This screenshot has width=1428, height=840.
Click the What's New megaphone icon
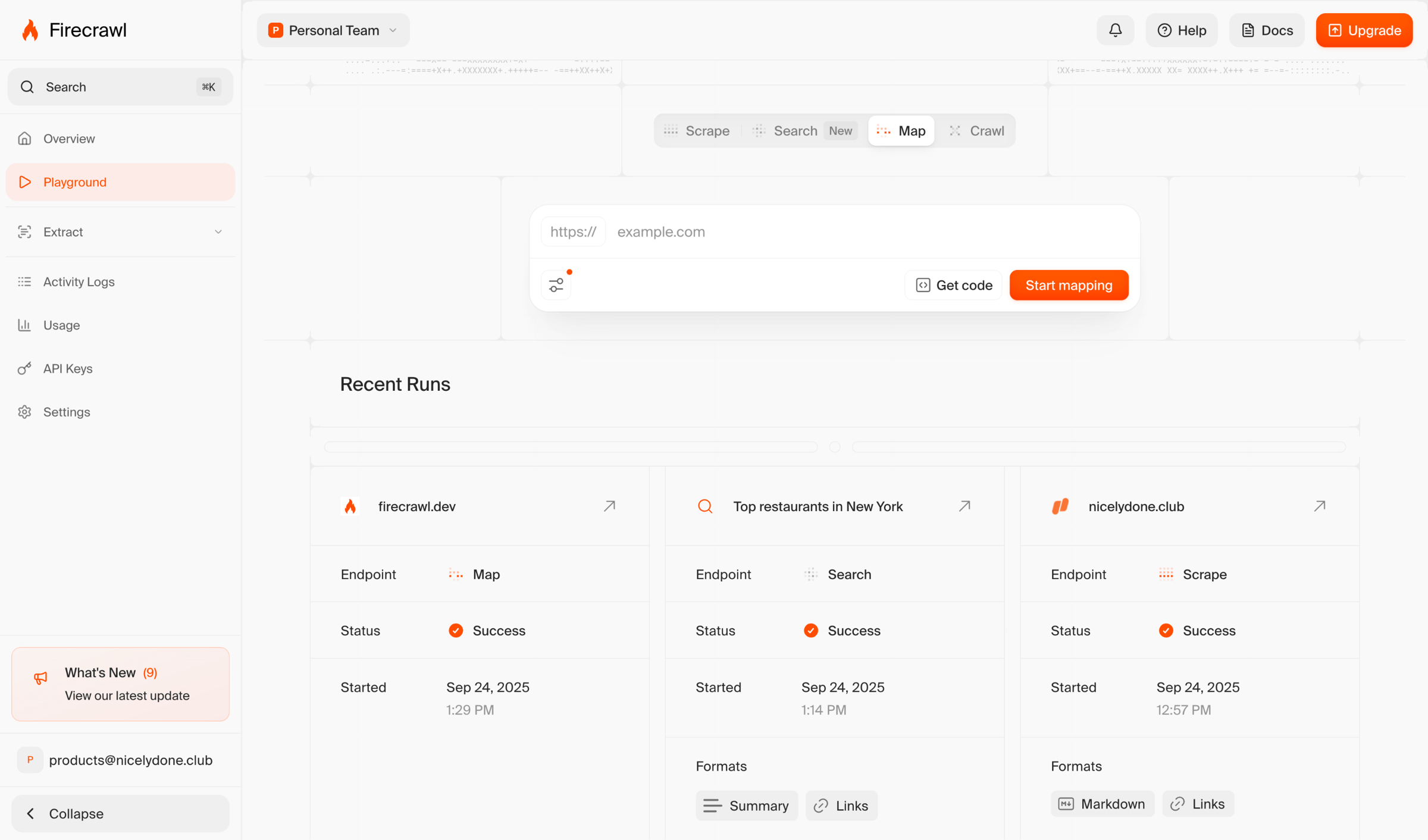click(x=40, y=678)
